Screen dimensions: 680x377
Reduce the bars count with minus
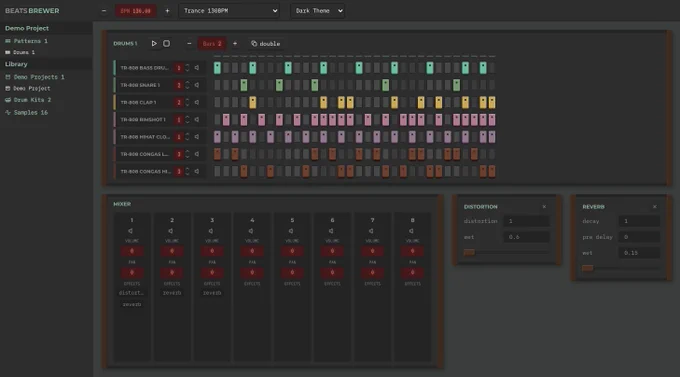tap(189, 43)
